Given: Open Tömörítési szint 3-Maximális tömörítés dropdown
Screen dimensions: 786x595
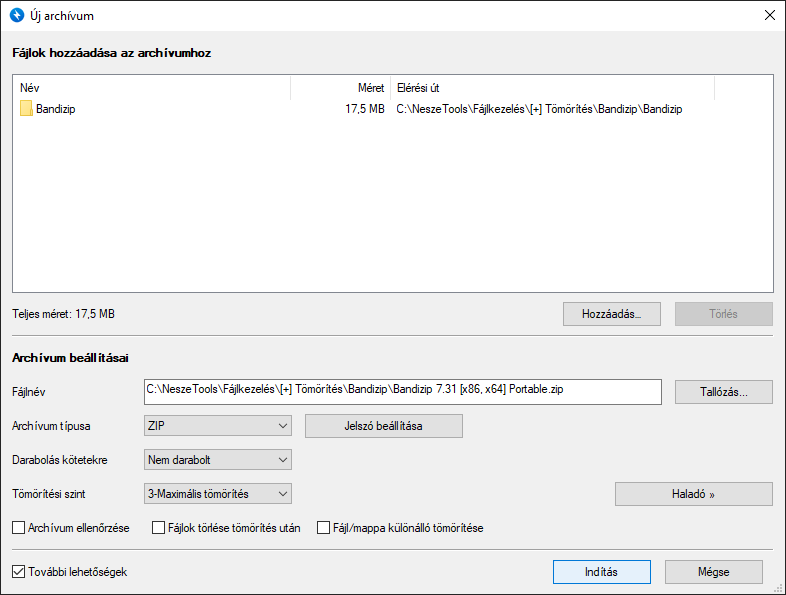Looking at the screenshot, I should (218, 494).
